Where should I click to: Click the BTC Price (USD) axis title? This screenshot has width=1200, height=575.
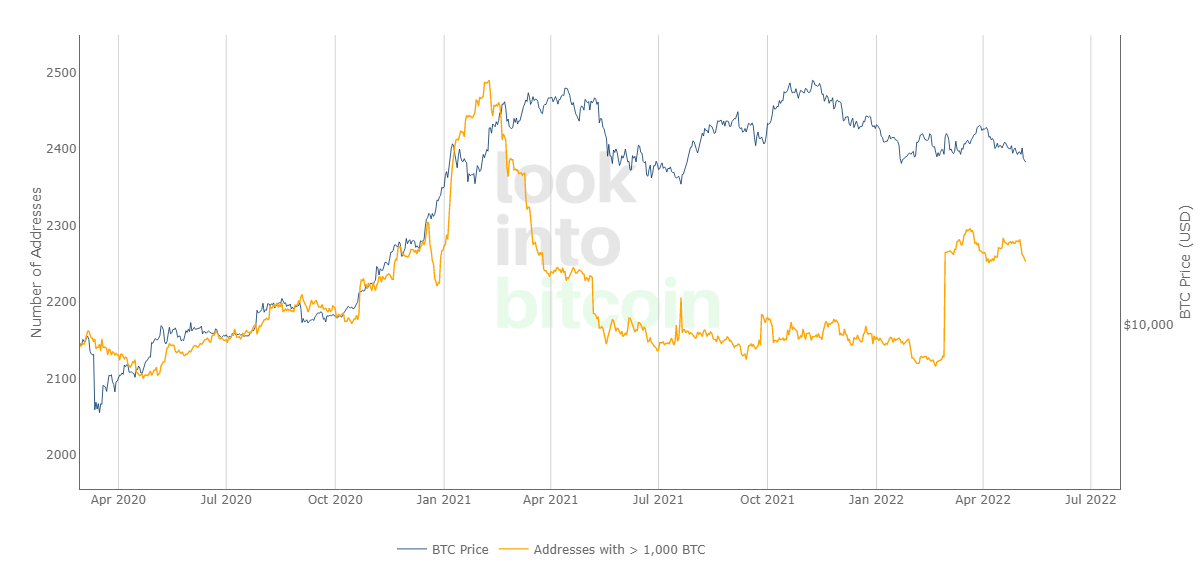point(1185,262)
